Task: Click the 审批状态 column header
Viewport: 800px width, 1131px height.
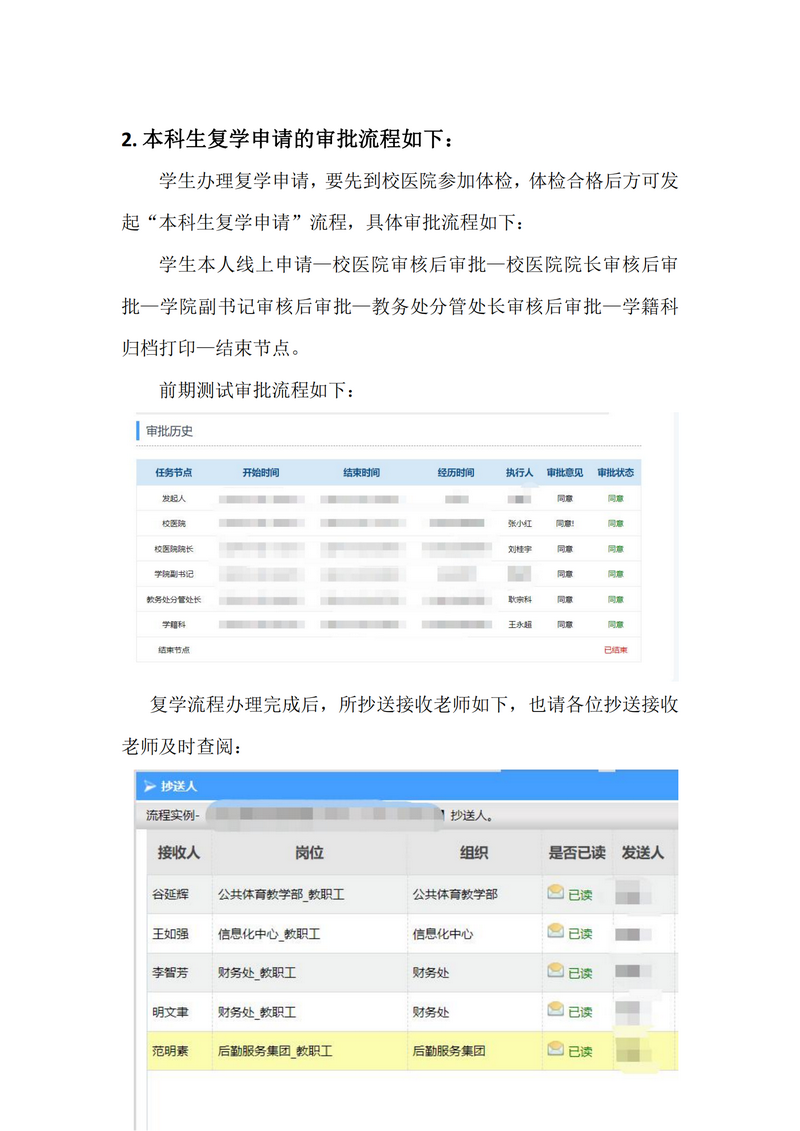Action: (615, 472)
